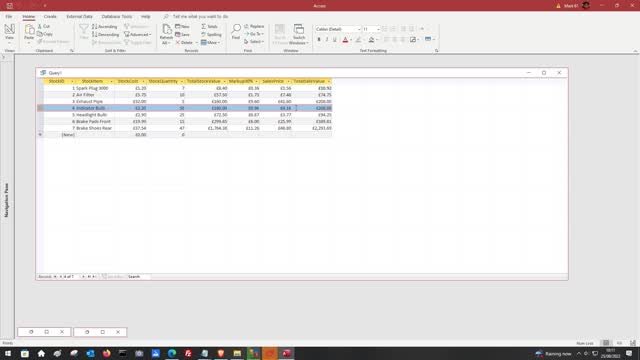The image size is (640, 360).
Task: Switch to the External Data tab
Action: pyautogui.click(x=80, y=16)
